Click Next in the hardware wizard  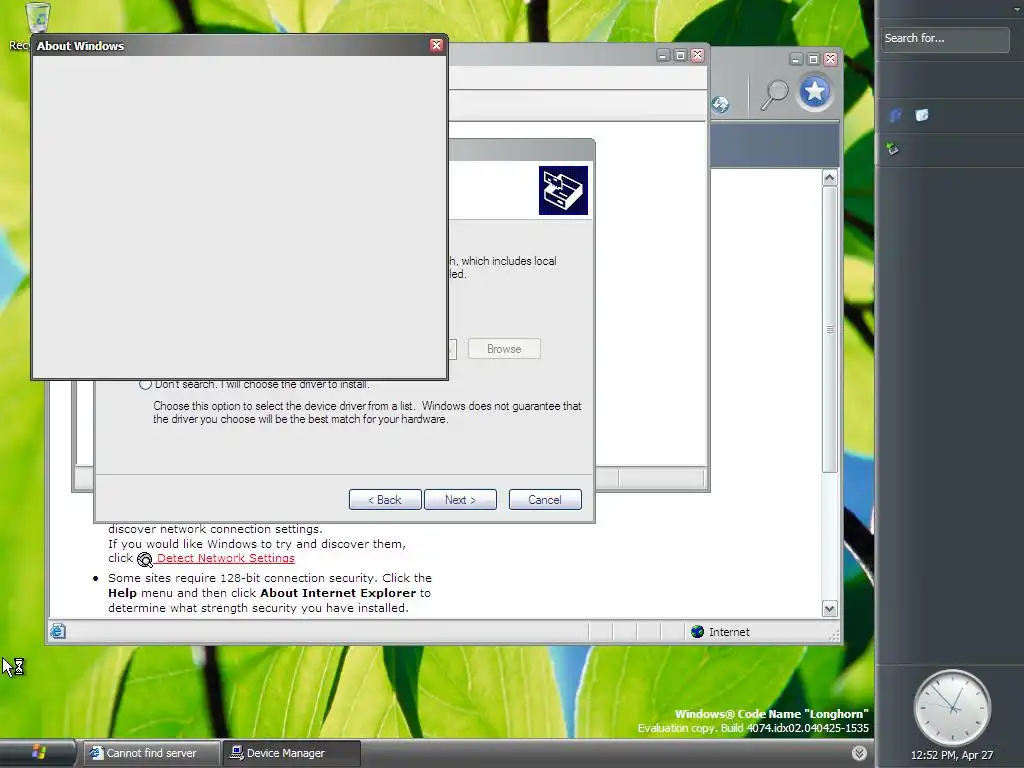coord(460,500)
